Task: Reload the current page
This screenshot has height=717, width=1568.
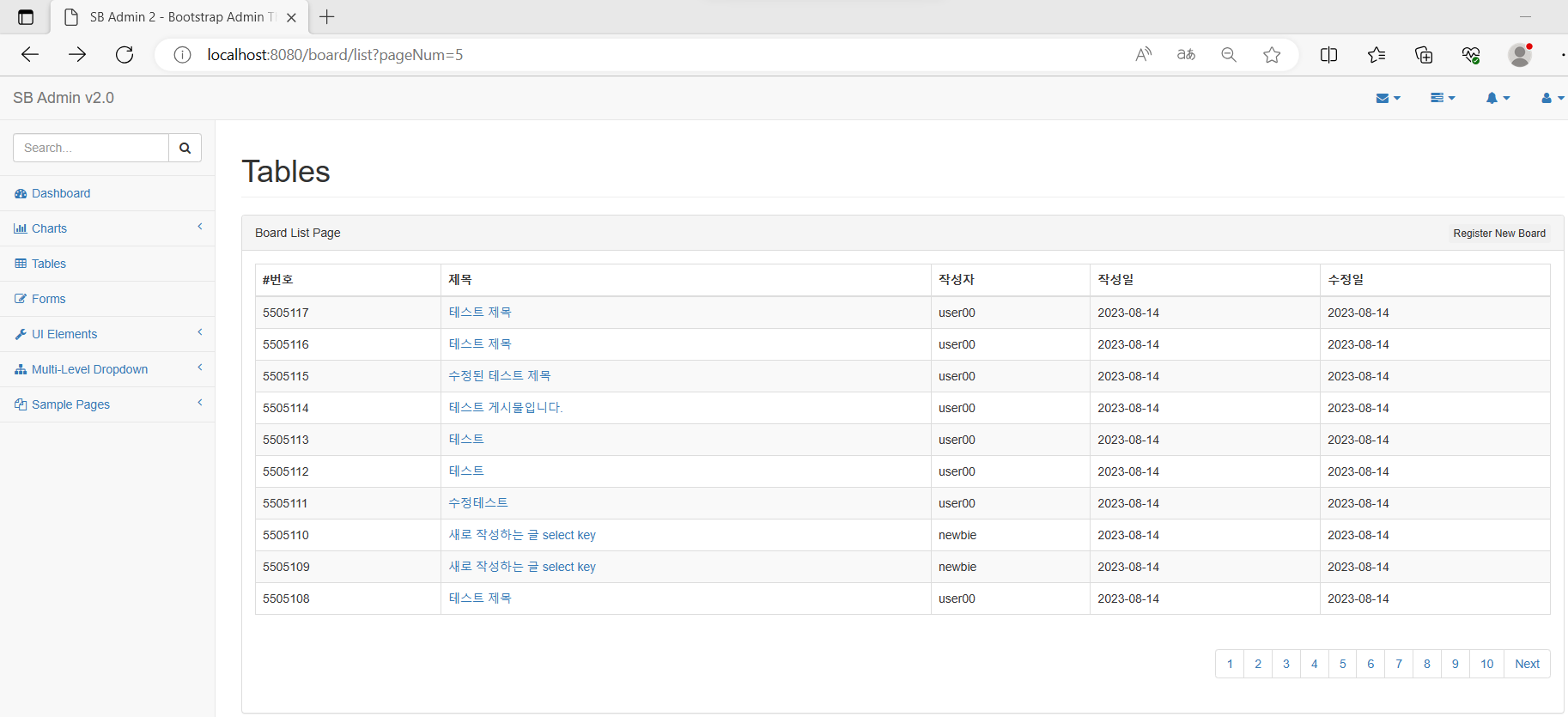Action: point(125,55)
